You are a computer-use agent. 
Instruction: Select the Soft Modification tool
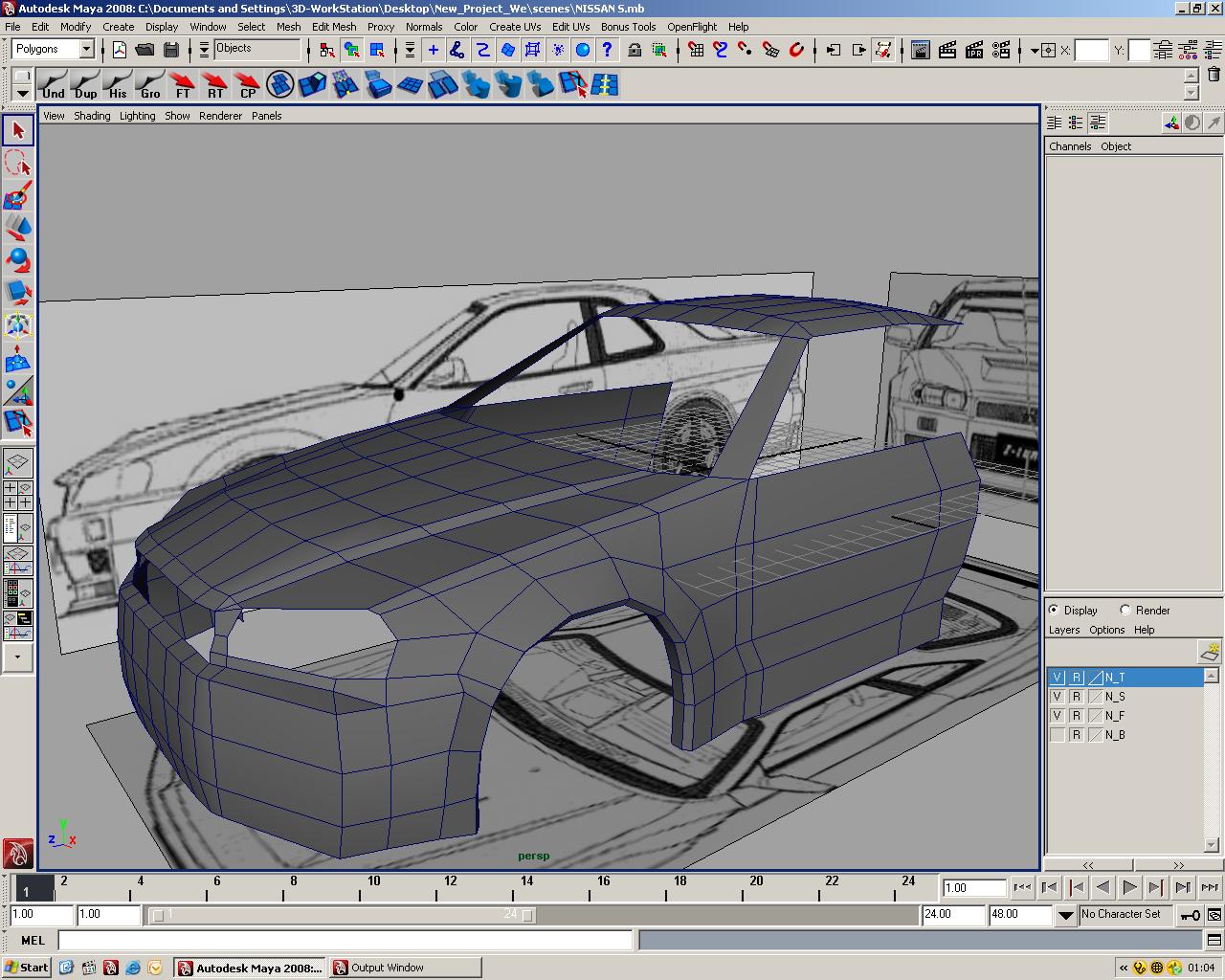pyautogui.click(x=18, y=358)
